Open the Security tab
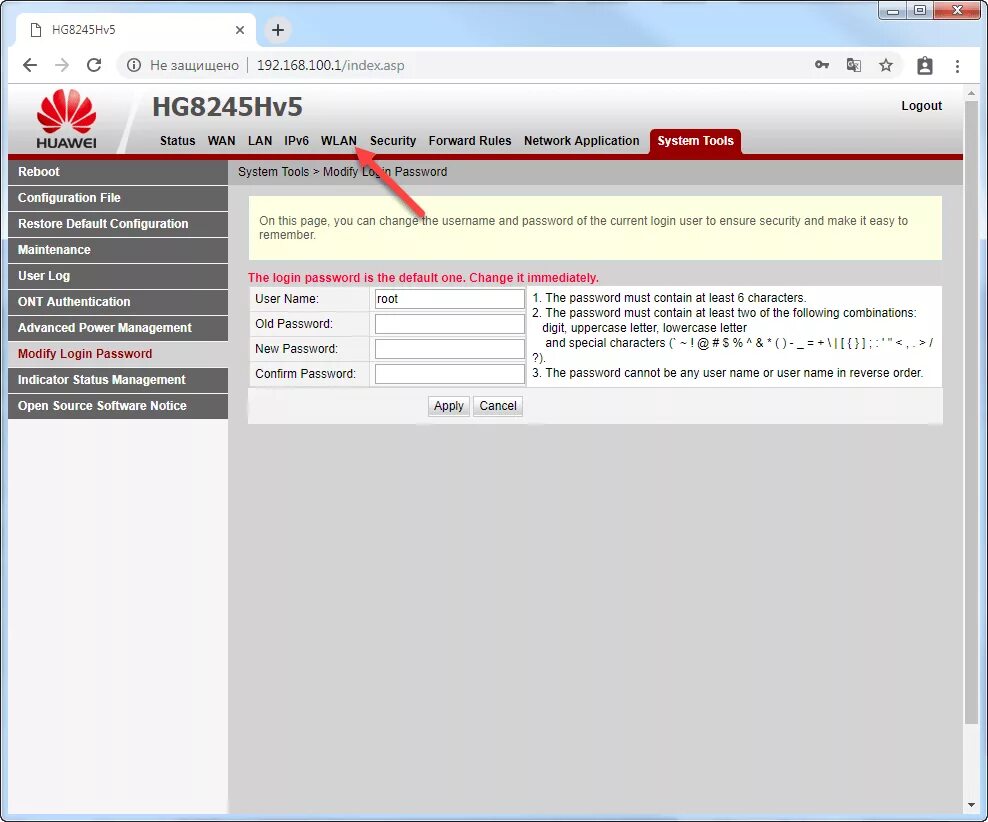Image resolution: width=988 pixels, height=822 pixels. click(393, 140)
